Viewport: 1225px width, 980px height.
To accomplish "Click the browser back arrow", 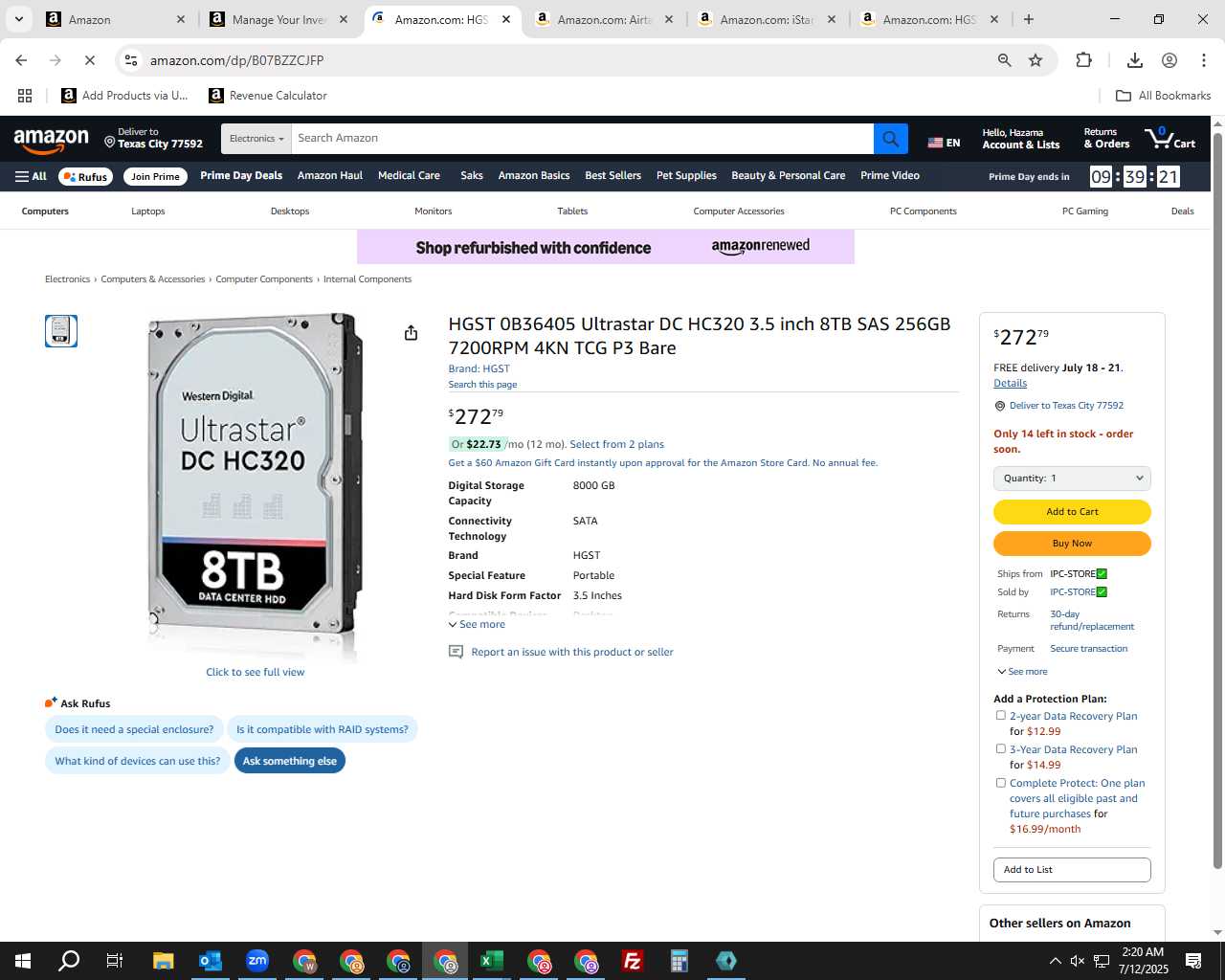I will click(21, 60).
